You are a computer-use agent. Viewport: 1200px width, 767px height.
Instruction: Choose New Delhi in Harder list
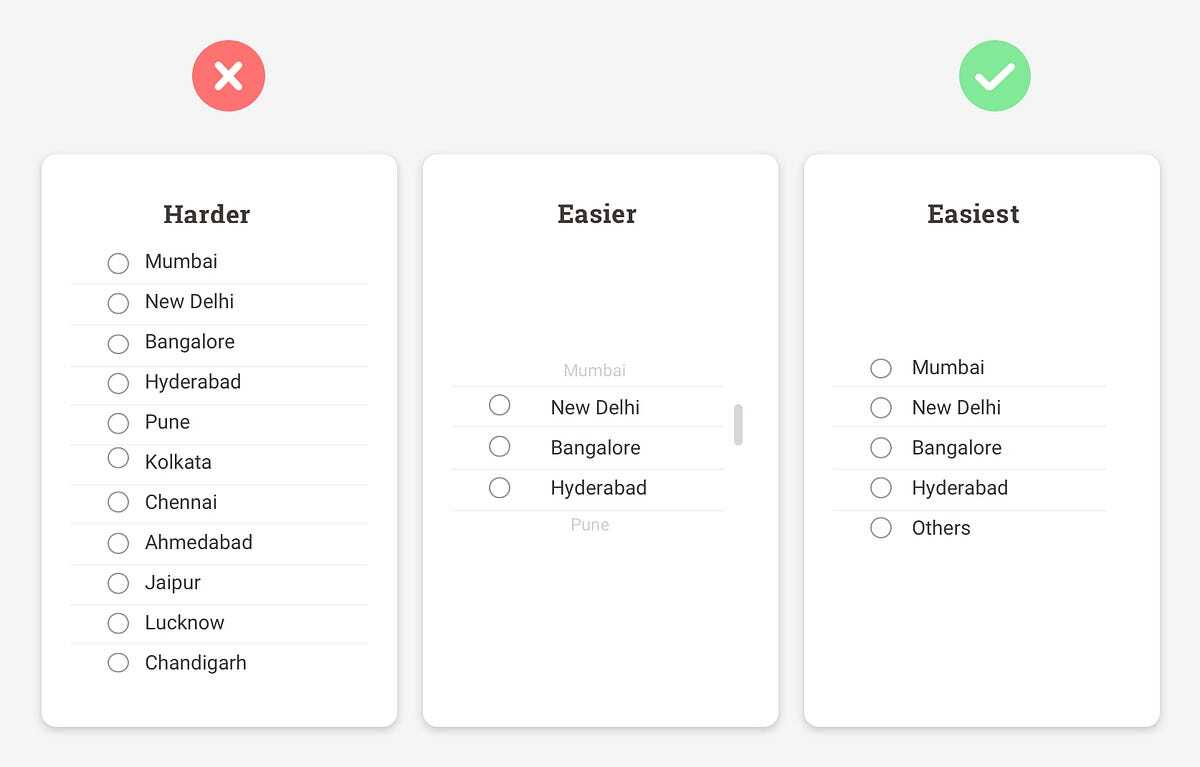pyautogui.click(x=118, y=303)
